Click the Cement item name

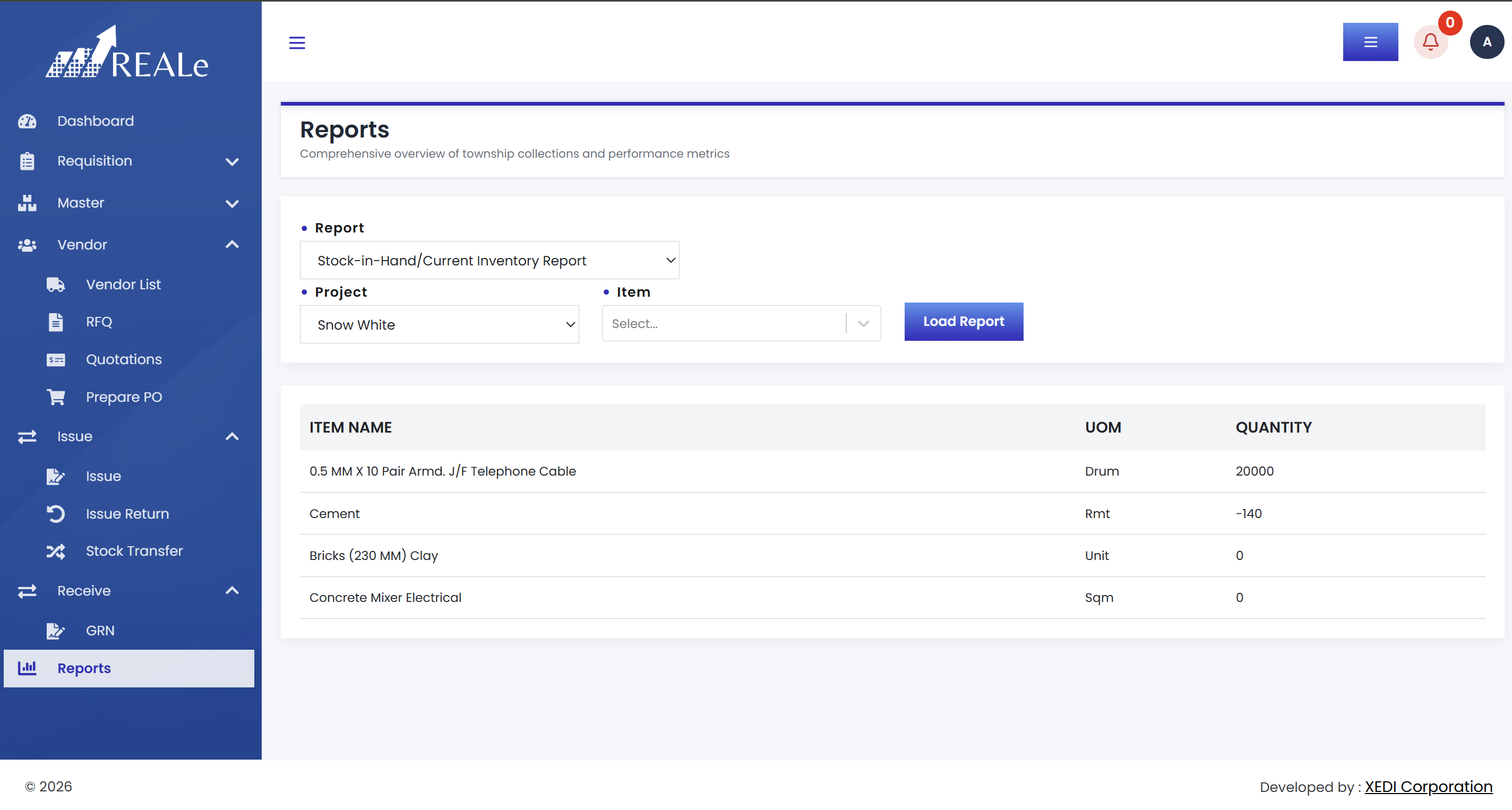point(334,514)
